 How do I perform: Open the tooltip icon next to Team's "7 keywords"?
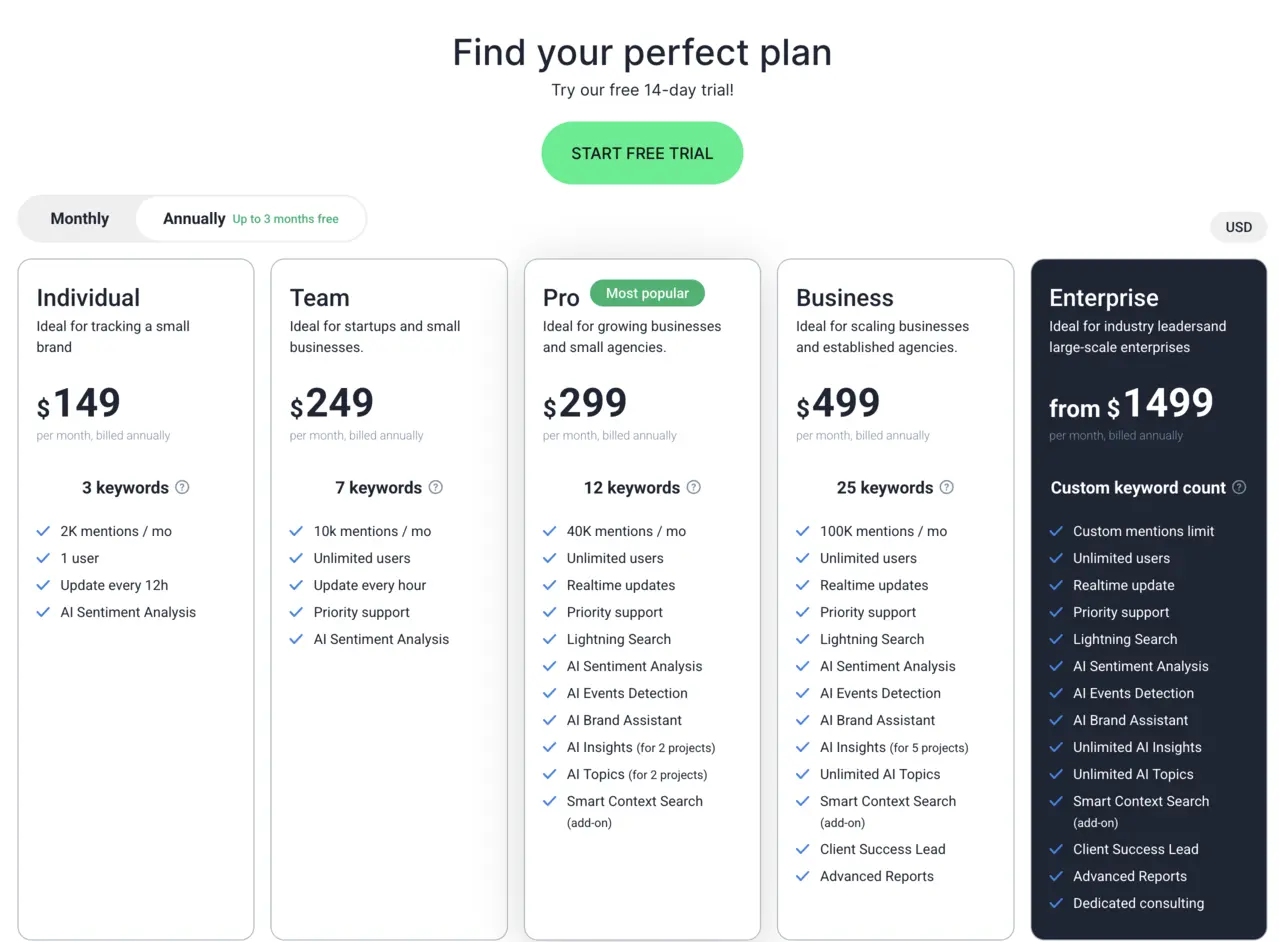coord(435,488)
